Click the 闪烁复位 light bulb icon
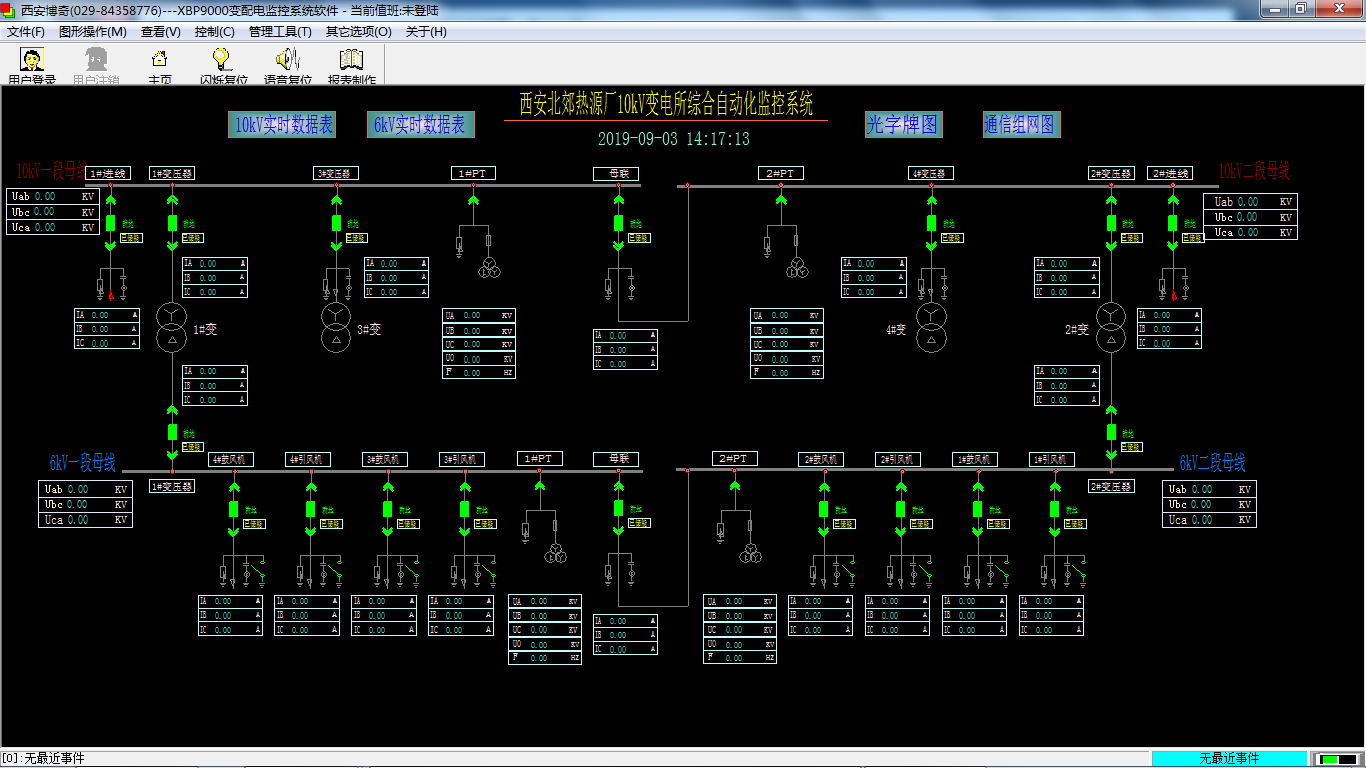 click(x=223, y=61)
